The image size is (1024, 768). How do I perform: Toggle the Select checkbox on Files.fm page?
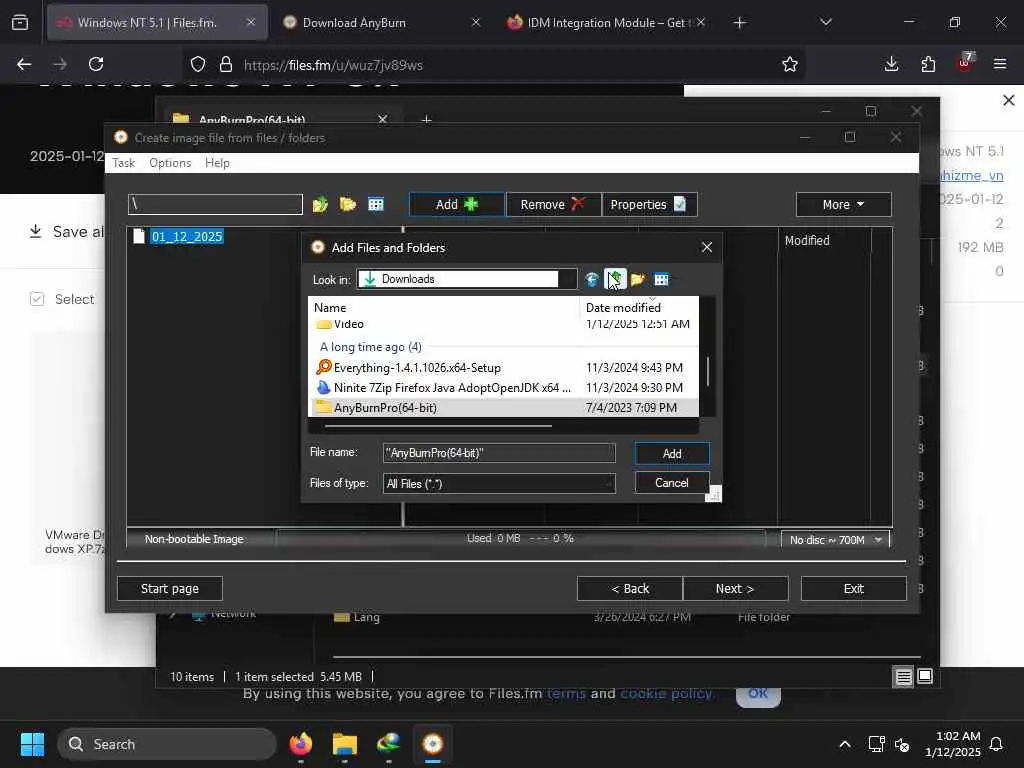click(37, 299)
